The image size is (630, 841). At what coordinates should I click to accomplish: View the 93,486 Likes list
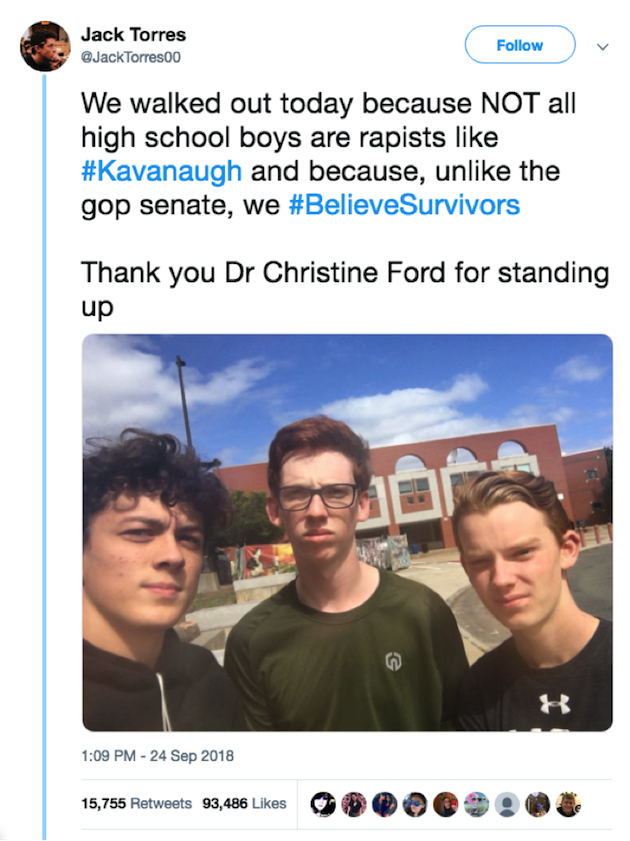[x=244, y=803]
